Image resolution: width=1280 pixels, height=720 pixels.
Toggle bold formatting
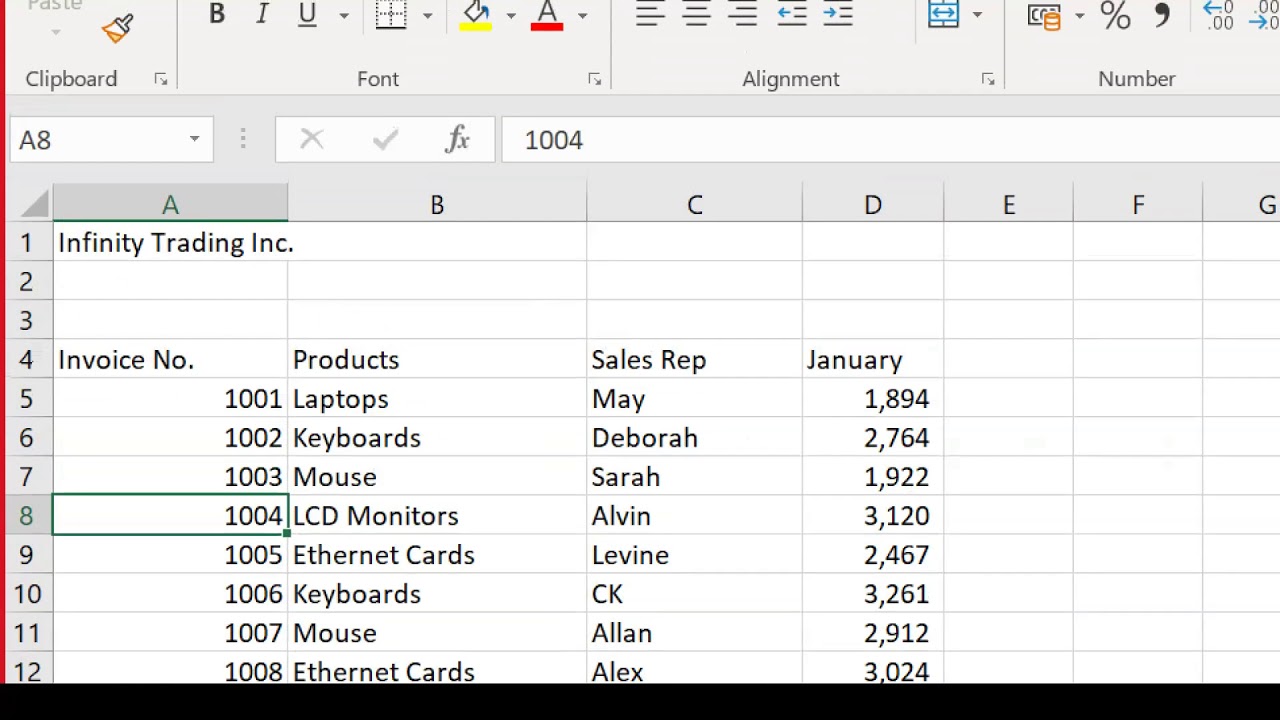click(216, 14)
